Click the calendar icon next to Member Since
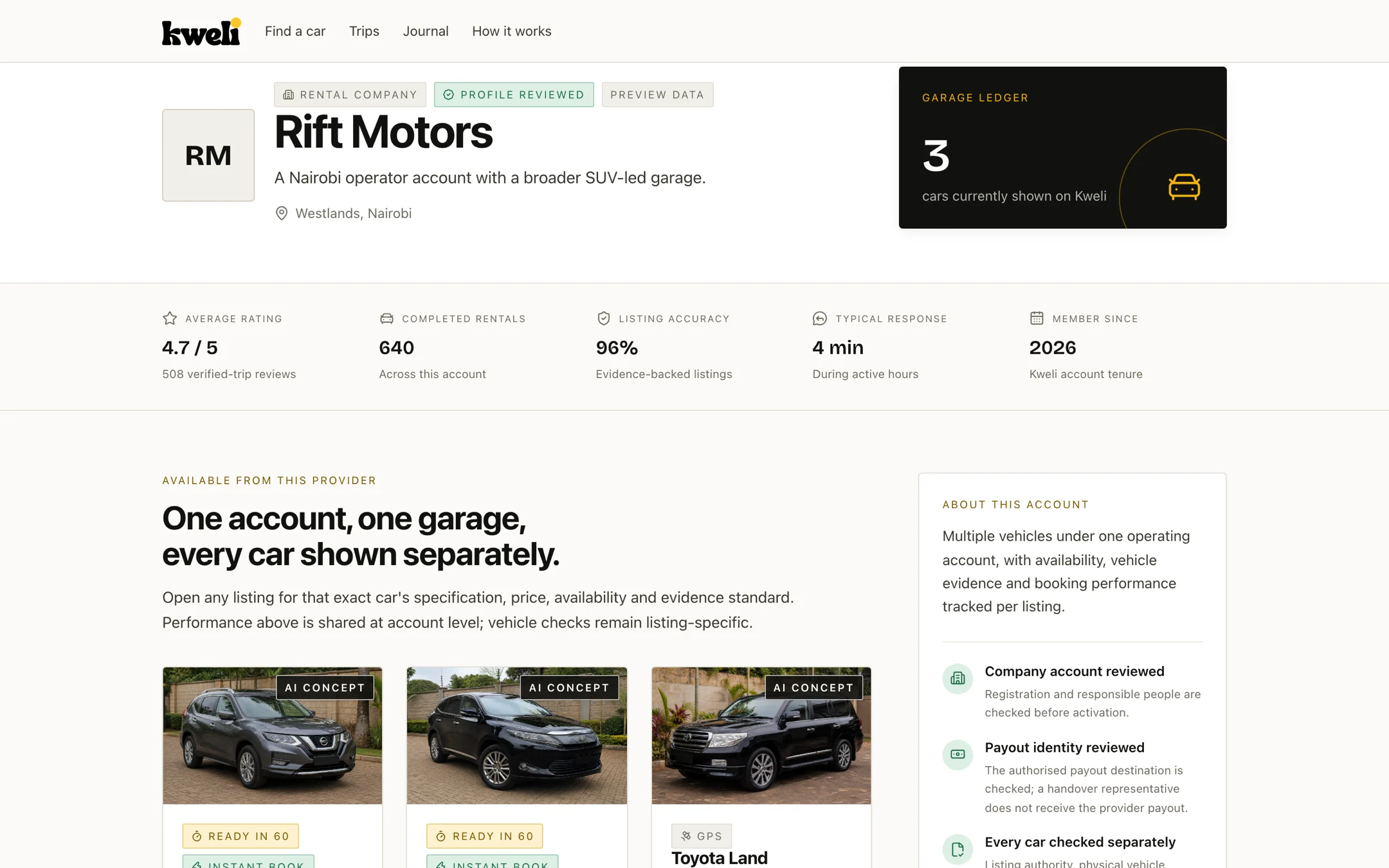 click(1037, 318)
